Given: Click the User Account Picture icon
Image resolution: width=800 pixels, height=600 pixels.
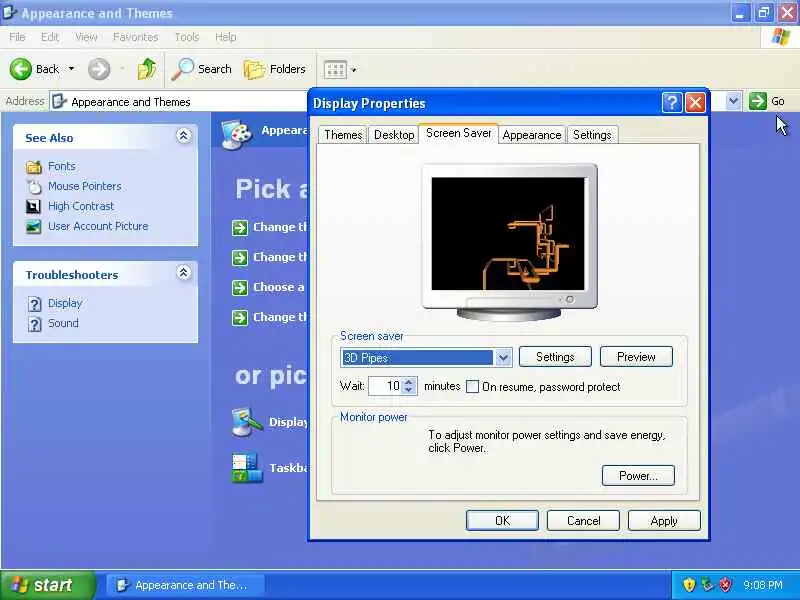Looking at the screenshot, I should 34,227.
